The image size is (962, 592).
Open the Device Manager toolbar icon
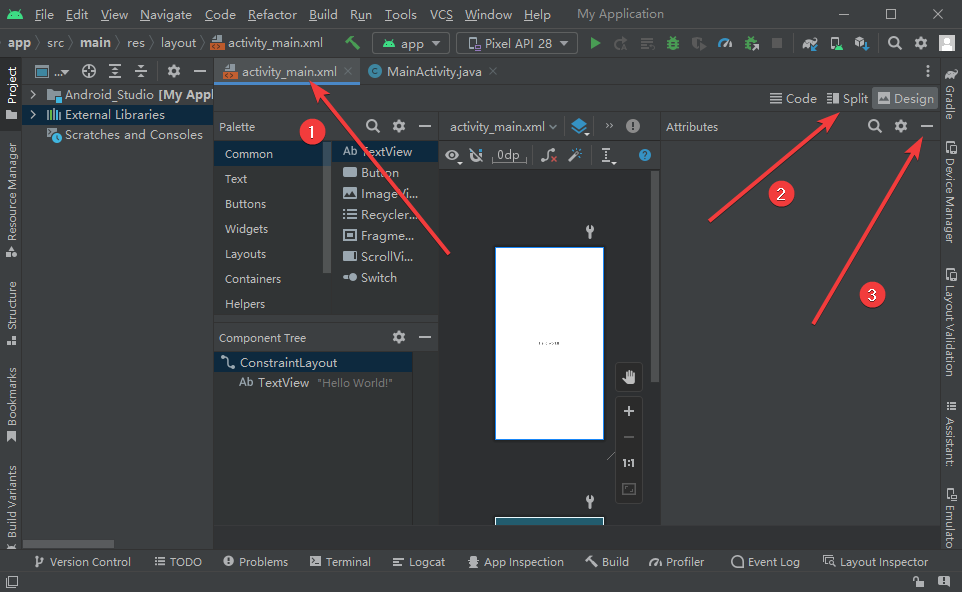pos(836,43)
